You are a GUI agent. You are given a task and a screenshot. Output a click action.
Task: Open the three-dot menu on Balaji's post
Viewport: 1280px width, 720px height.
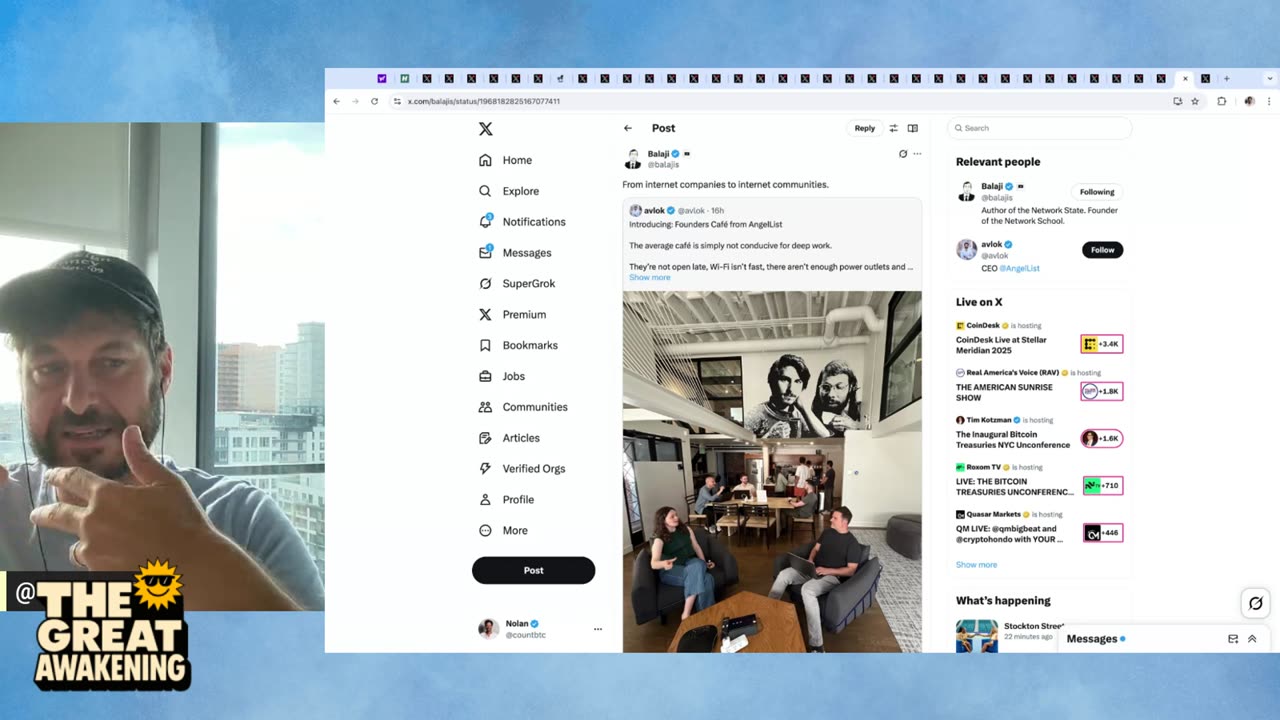click(917, 154)
